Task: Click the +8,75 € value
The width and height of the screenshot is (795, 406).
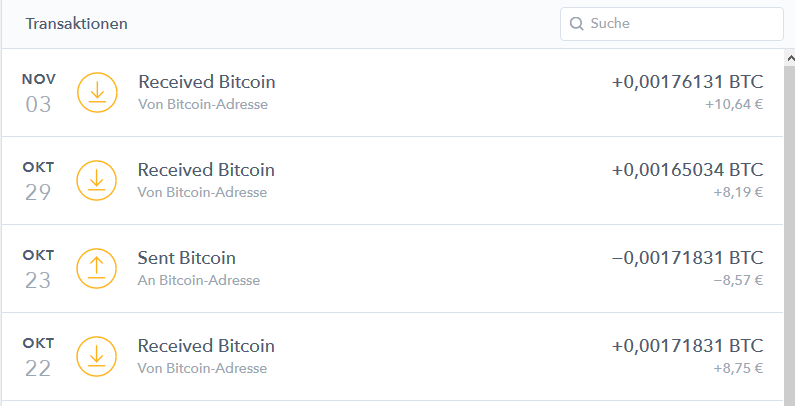Action: point(738,368)
